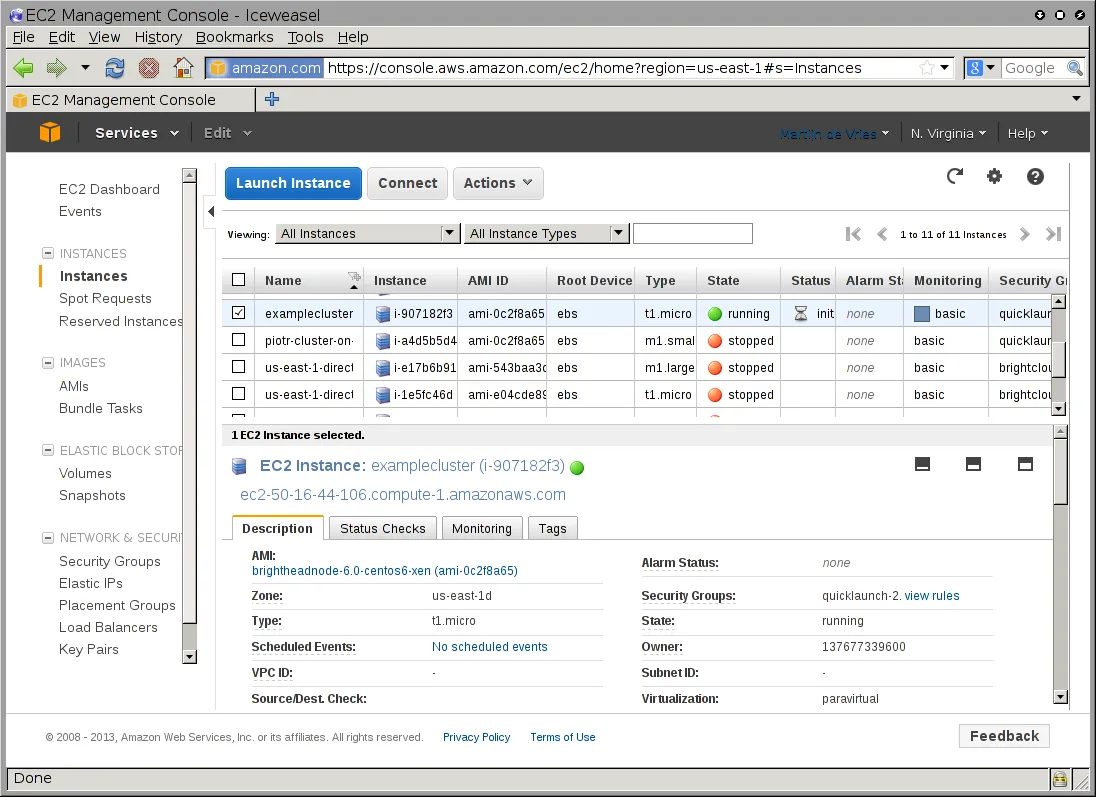Viewport: 1096px width, 797px height.
Task: Open the No scheduled events link
Action: click(x=489, y=647)
